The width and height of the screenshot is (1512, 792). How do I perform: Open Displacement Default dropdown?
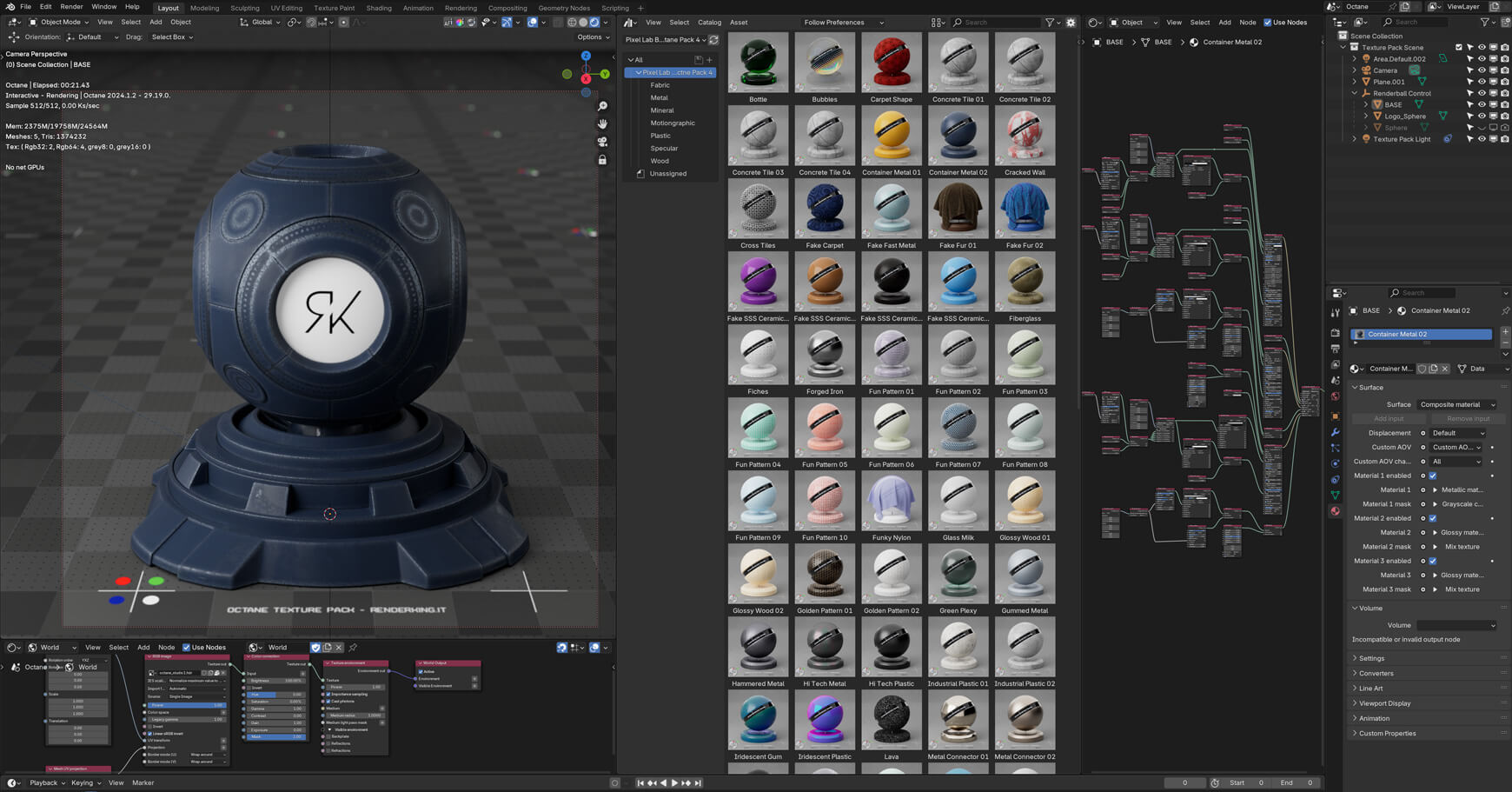coord(1458,433)
